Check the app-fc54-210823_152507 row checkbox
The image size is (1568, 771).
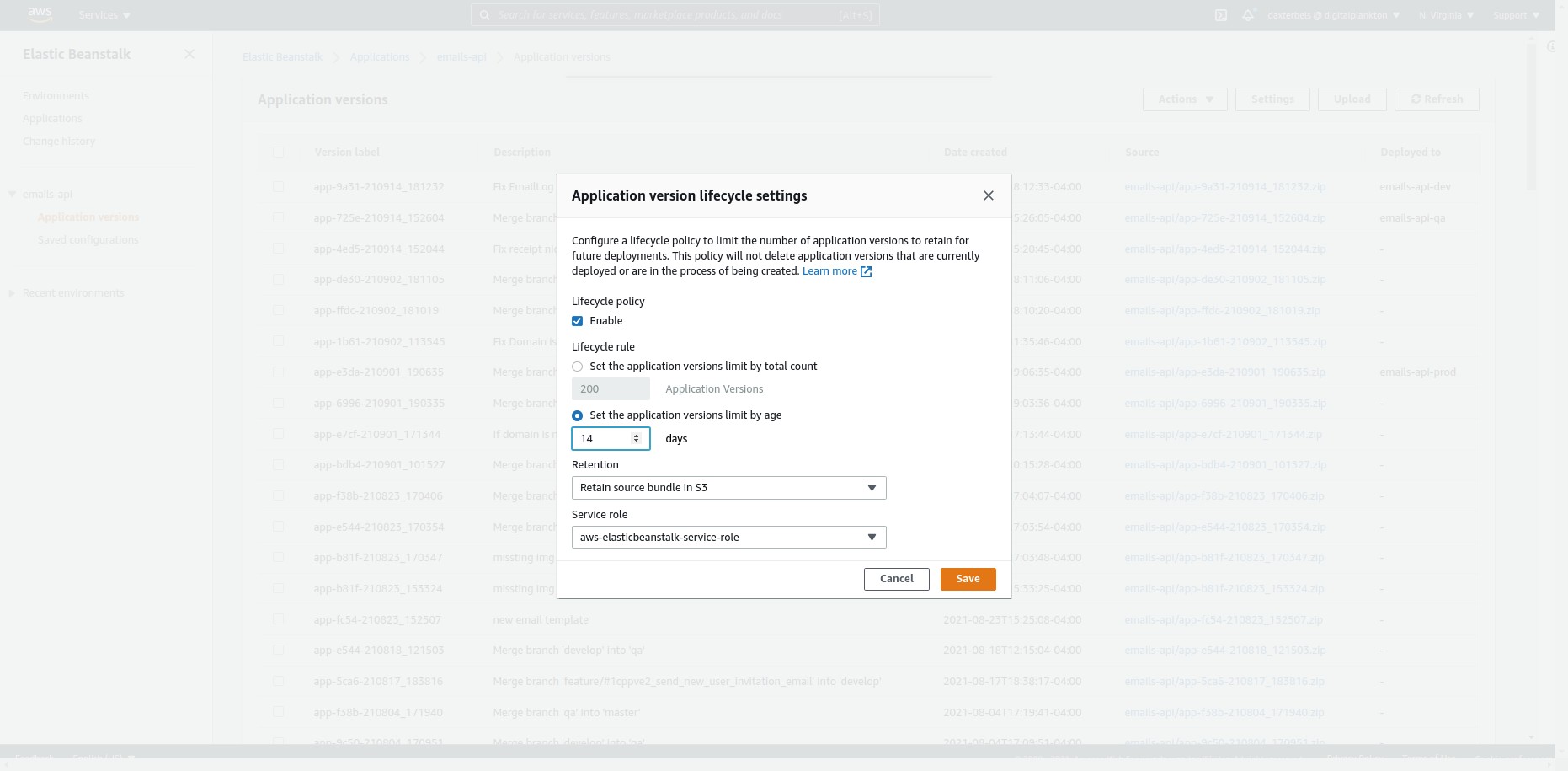(279, 620)
